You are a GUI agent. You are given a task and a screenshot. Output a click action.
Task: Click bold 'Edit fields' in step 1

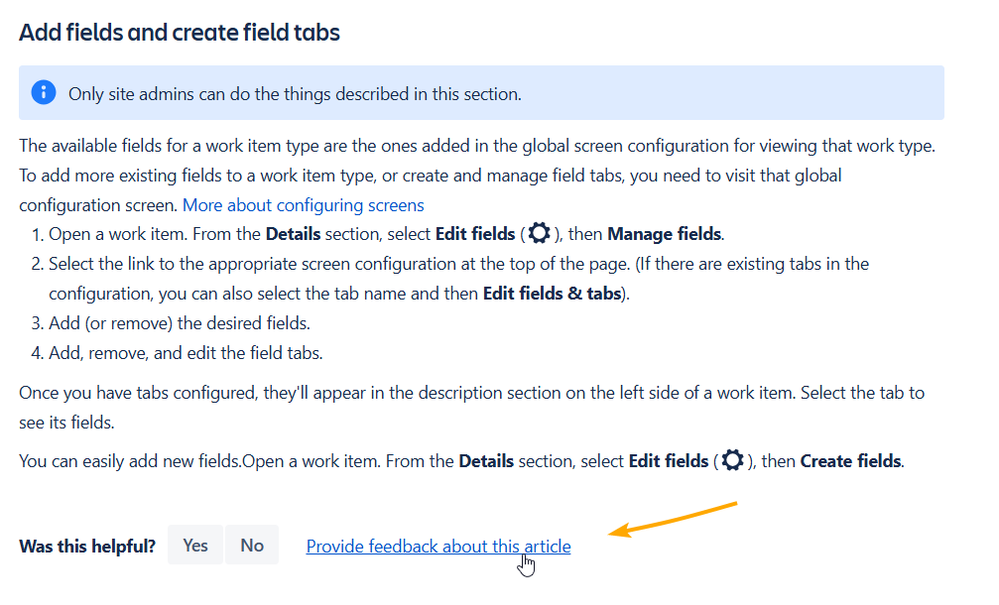475,234
